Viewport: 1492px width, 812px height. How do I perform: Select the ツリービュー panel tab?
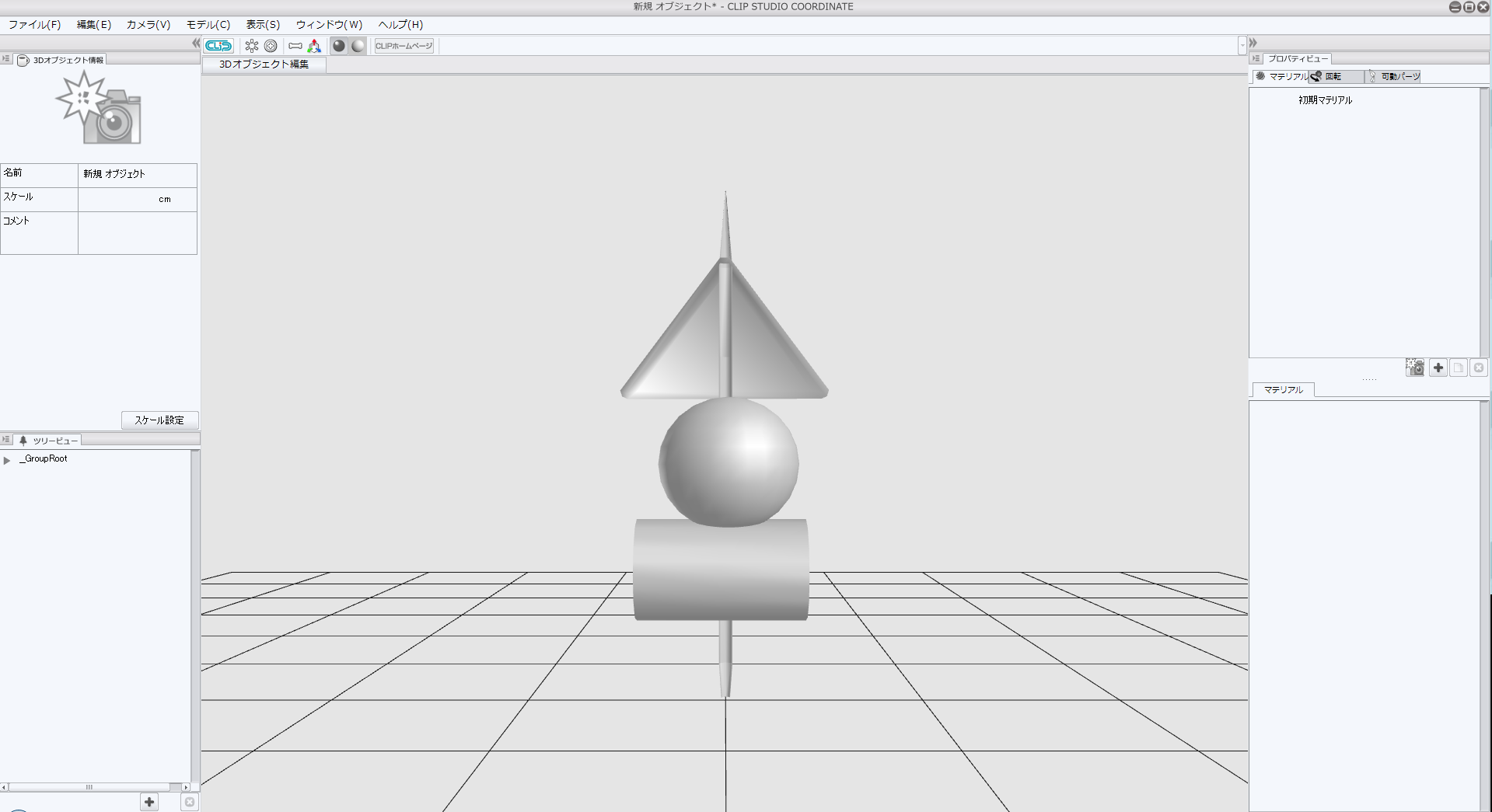click(x=48, y=441)
